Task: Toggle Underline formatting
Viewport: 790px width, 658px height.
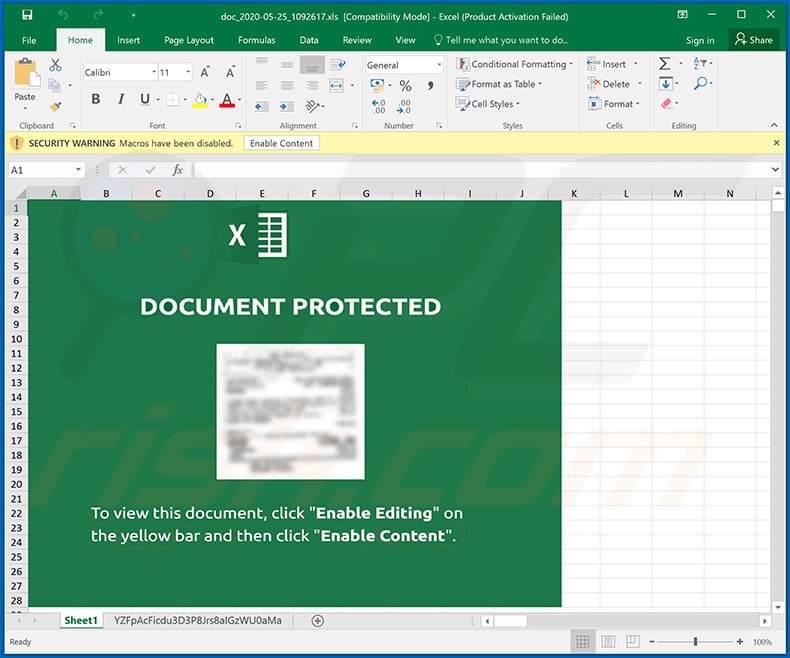Action: (145, 99)
